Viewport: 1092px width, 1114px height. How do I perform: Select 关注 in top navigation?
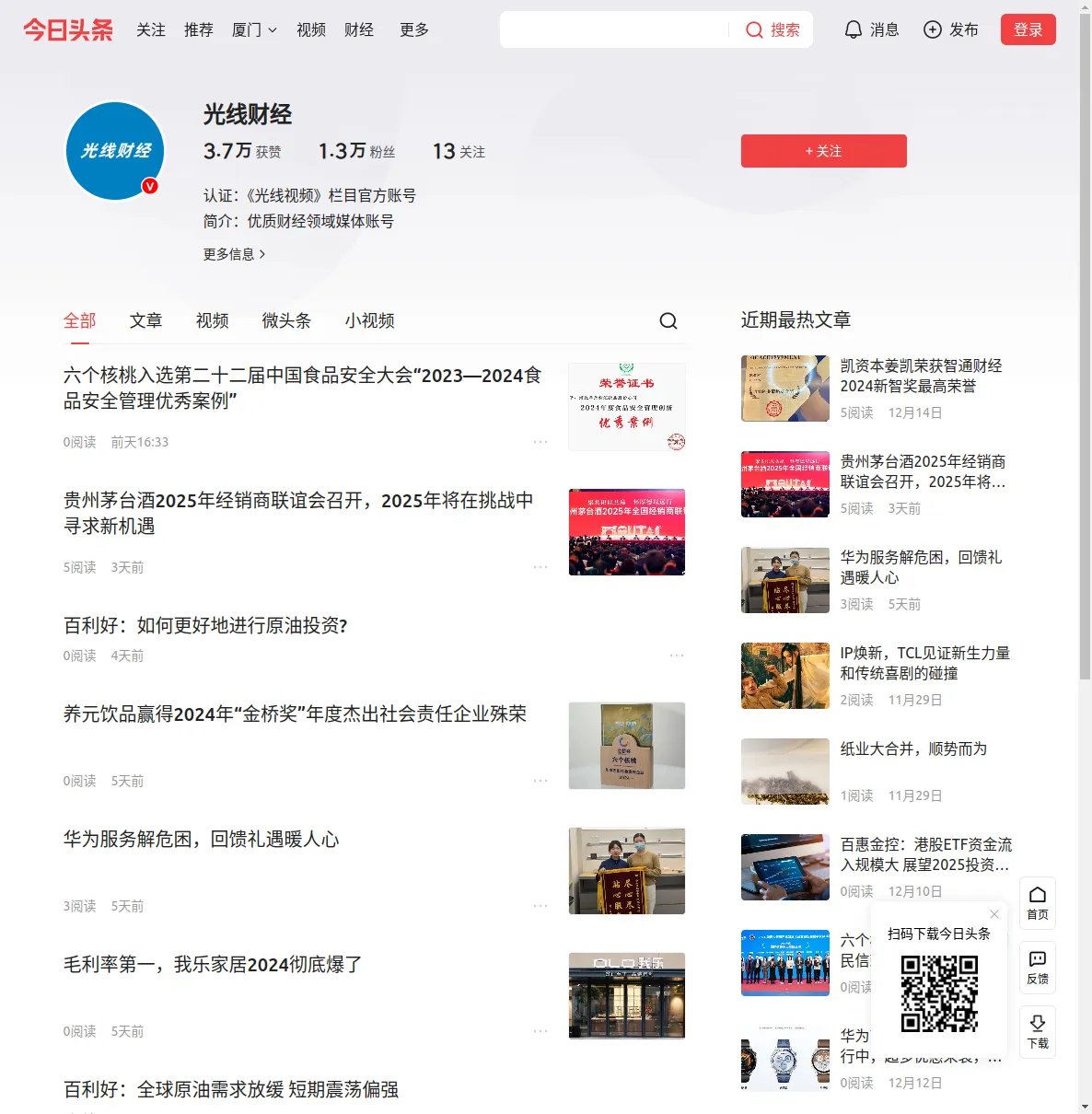coord(151,29)
